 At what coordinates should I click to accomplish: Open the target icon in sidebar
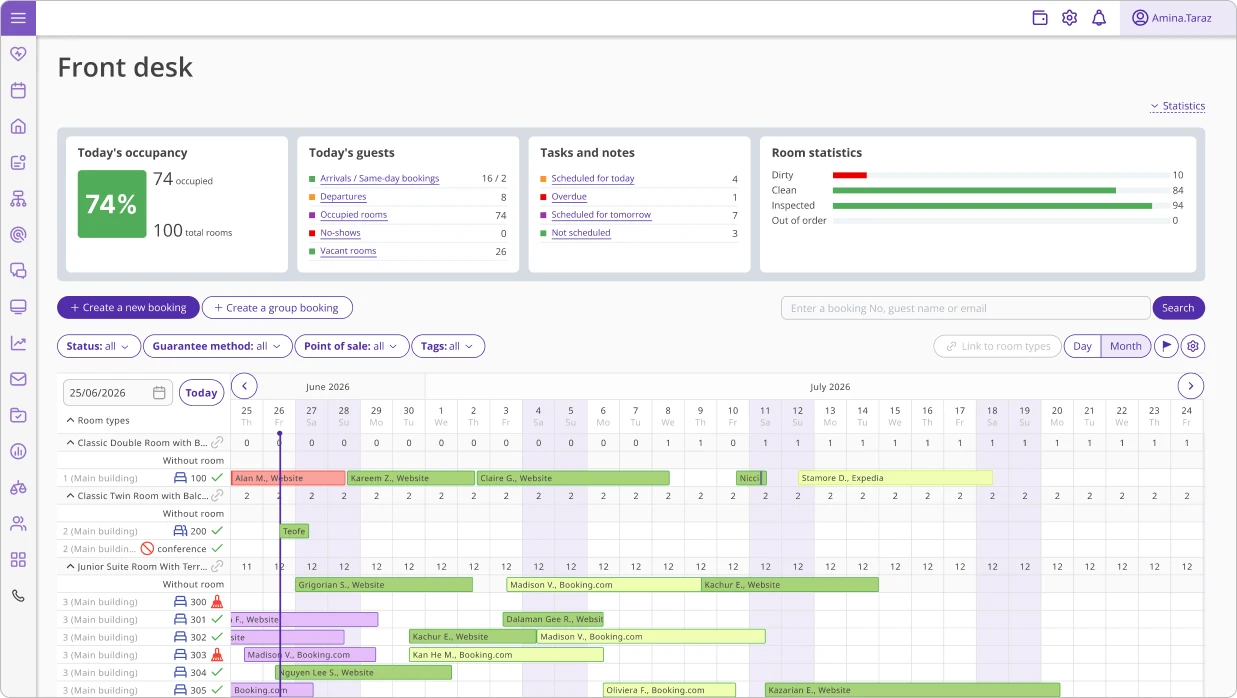[x=18, y=234]
